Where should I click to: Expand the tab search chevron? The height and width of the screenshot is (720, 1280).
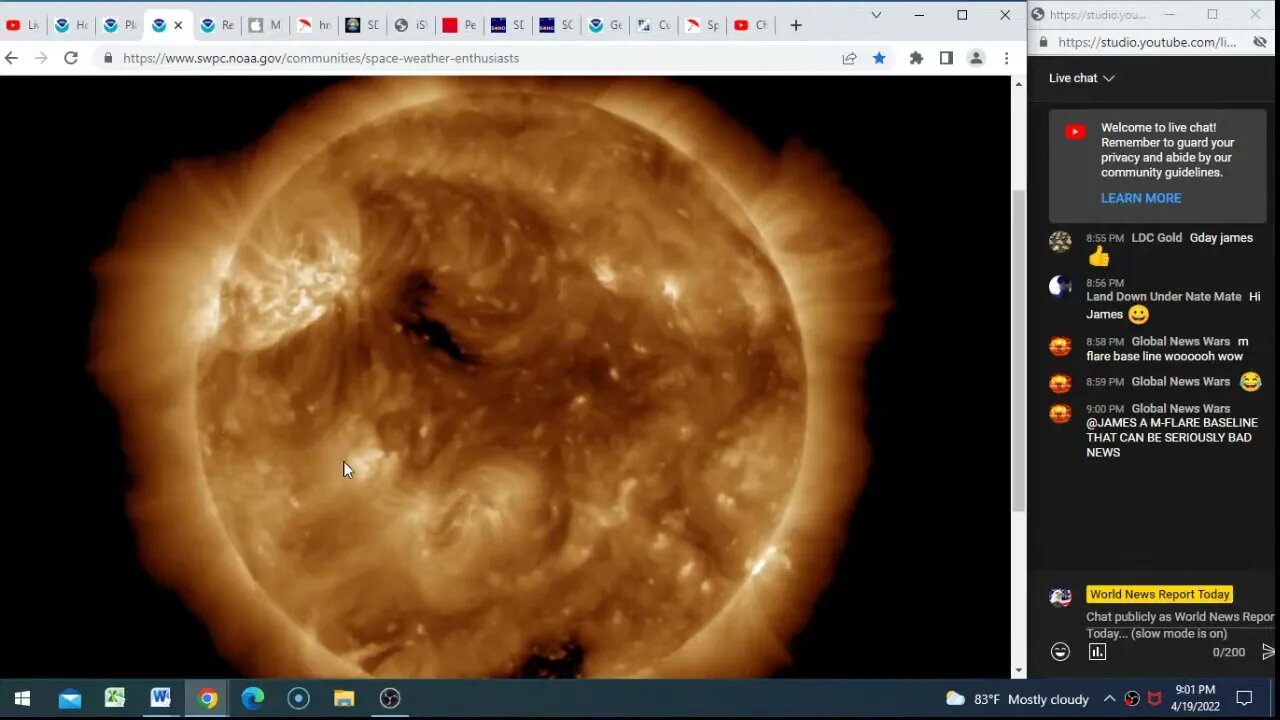click(876, 15)
